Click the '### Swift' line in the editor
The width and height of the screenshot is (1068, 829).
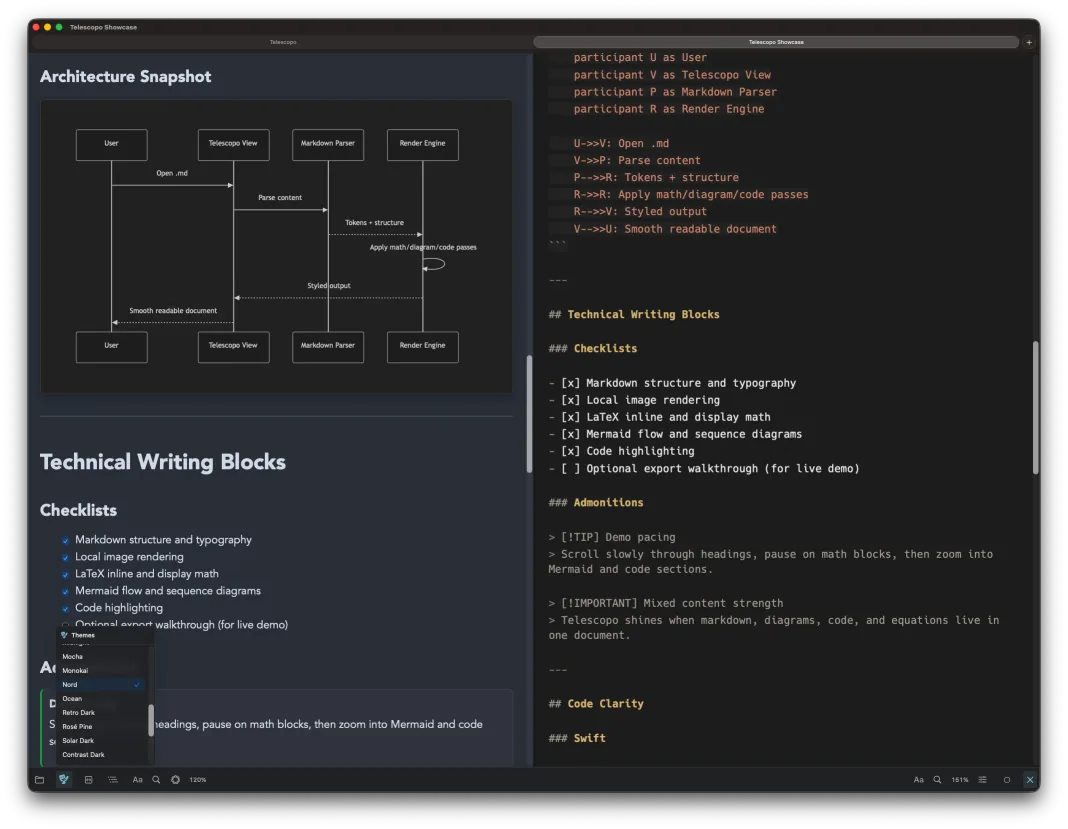(577, 738)
